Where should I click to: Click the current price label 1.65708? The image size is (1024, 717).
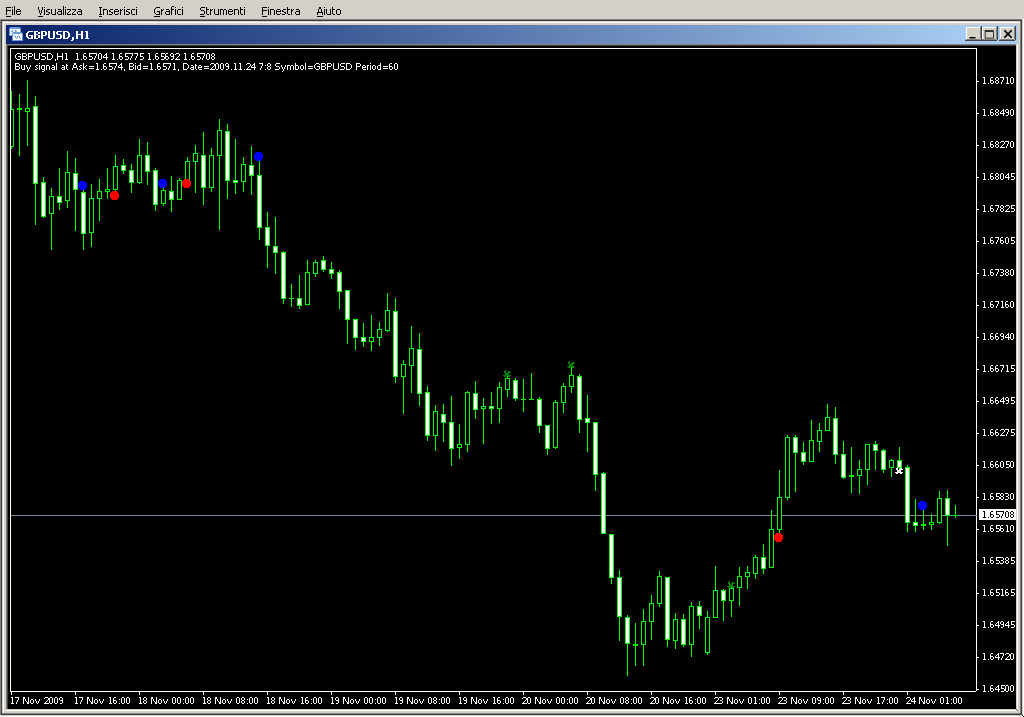point(996,515)
